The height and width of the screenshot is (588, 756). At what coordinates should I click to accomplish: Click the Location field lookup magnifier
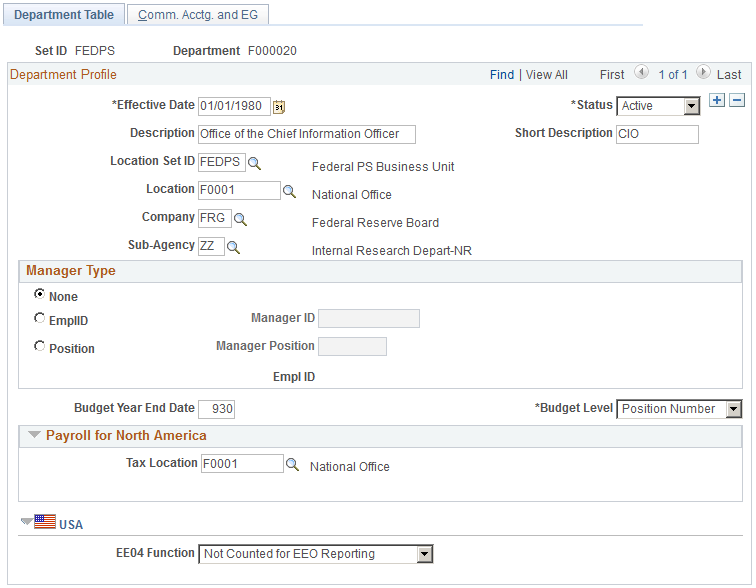289,191
